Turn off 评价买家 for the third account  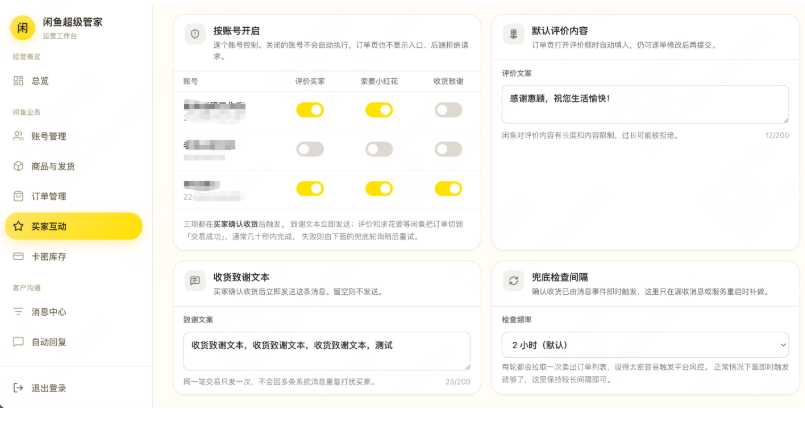[310, 189]
